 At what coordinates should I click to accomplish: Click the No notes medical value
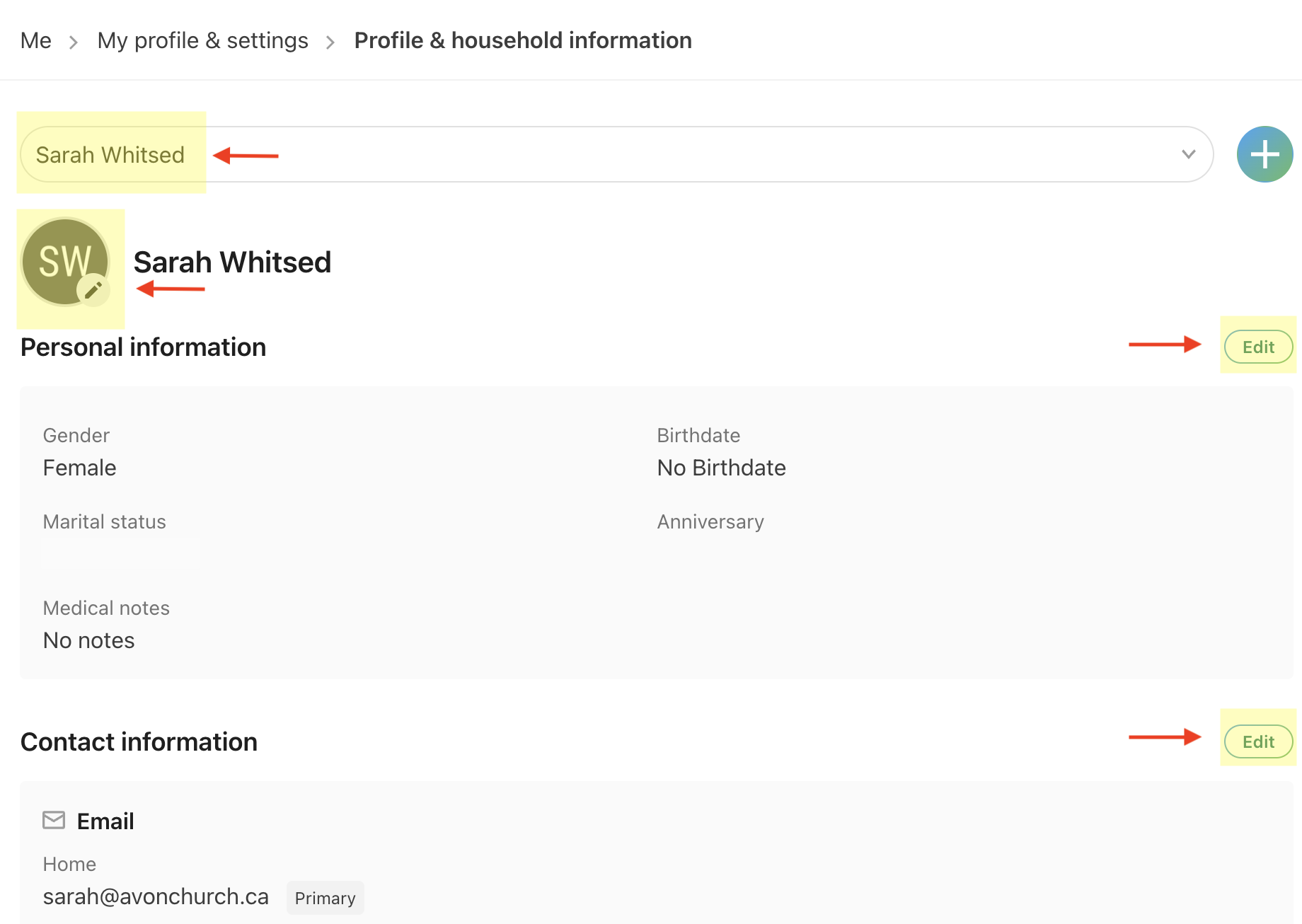pyautogui.click(x=88, y=640)
